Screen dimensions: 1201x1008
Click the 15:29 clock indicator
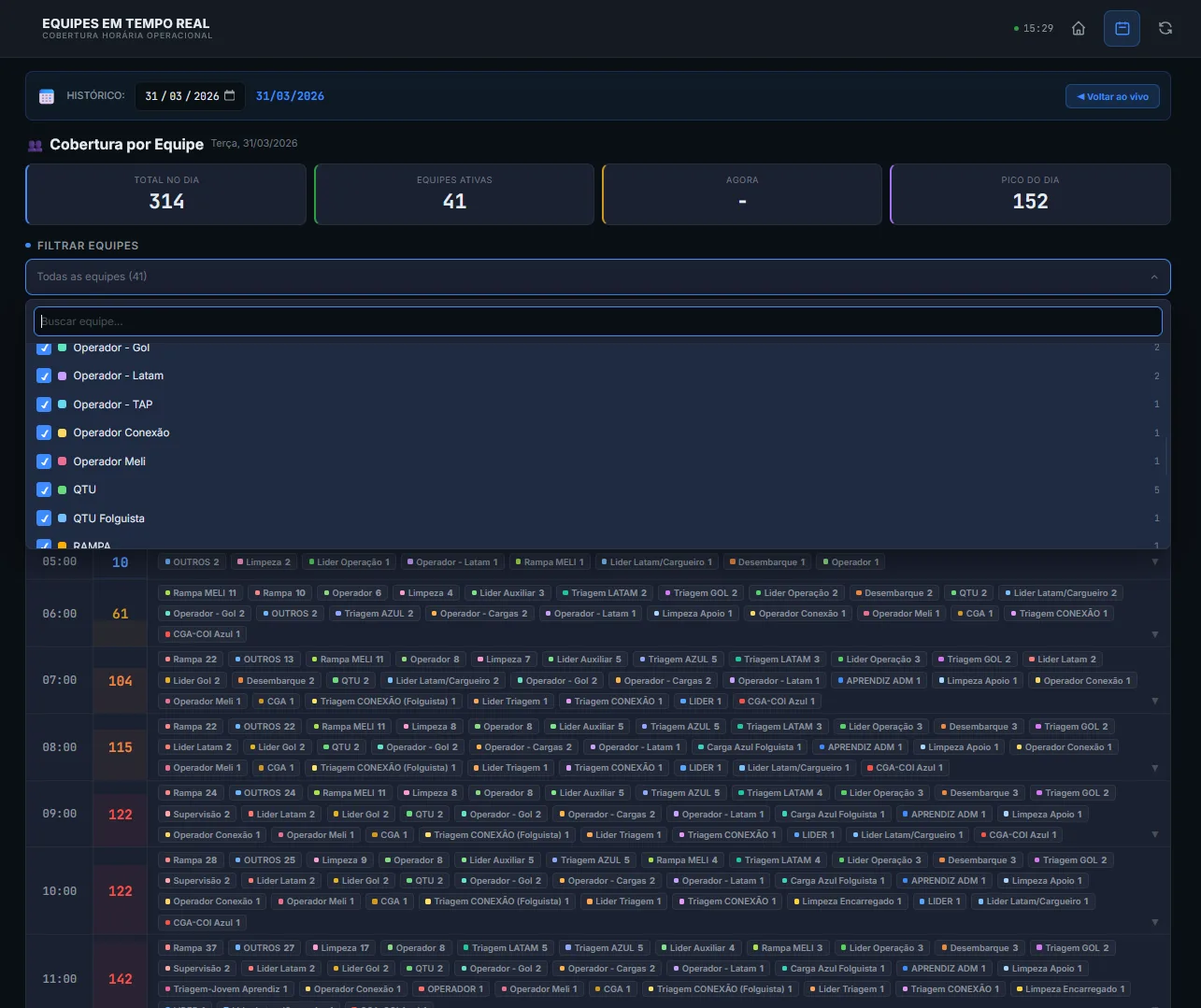coord(1034,28)
